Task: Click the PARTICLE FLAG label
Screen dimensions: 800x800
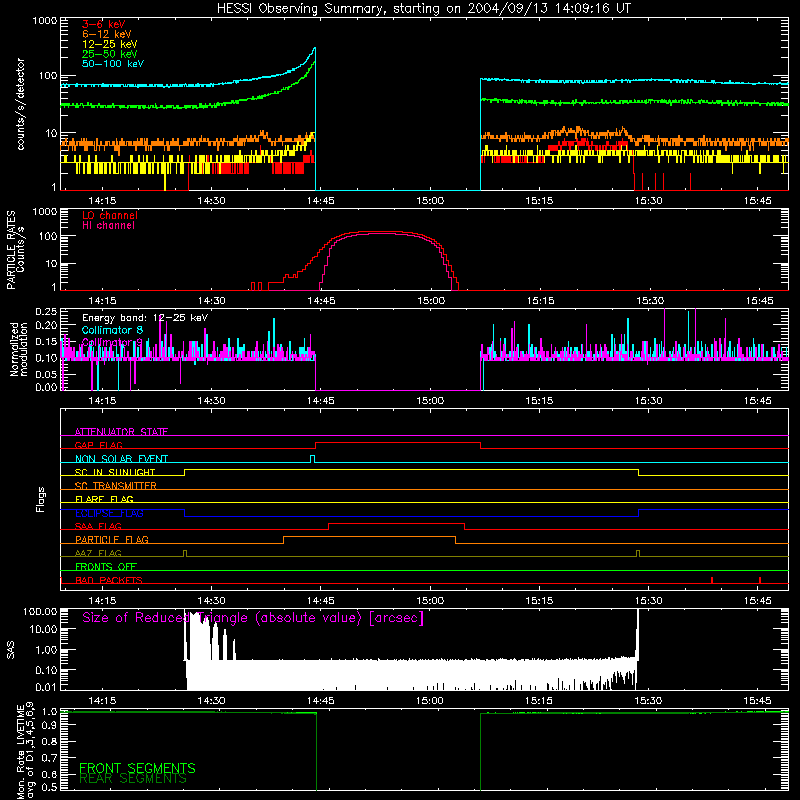Action: coord(112,539)
